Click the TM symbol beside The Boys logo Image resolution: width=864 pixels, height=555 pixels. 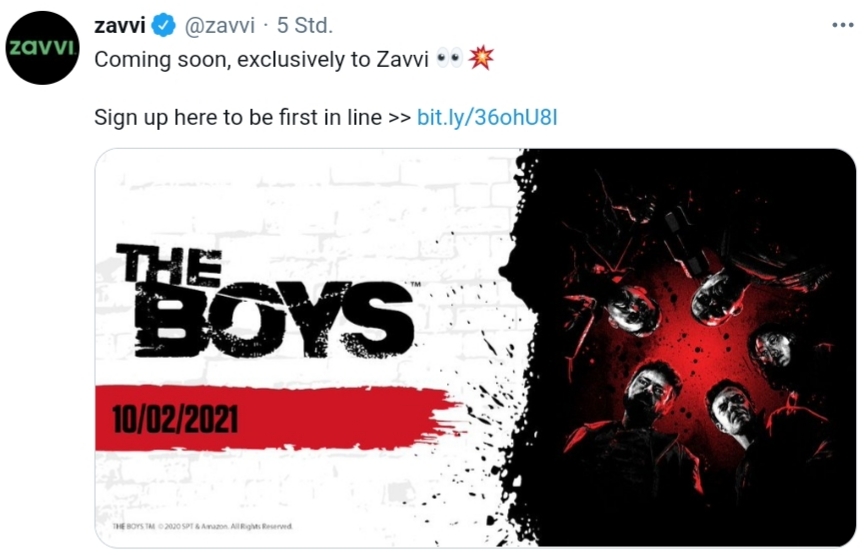(414, 287)
